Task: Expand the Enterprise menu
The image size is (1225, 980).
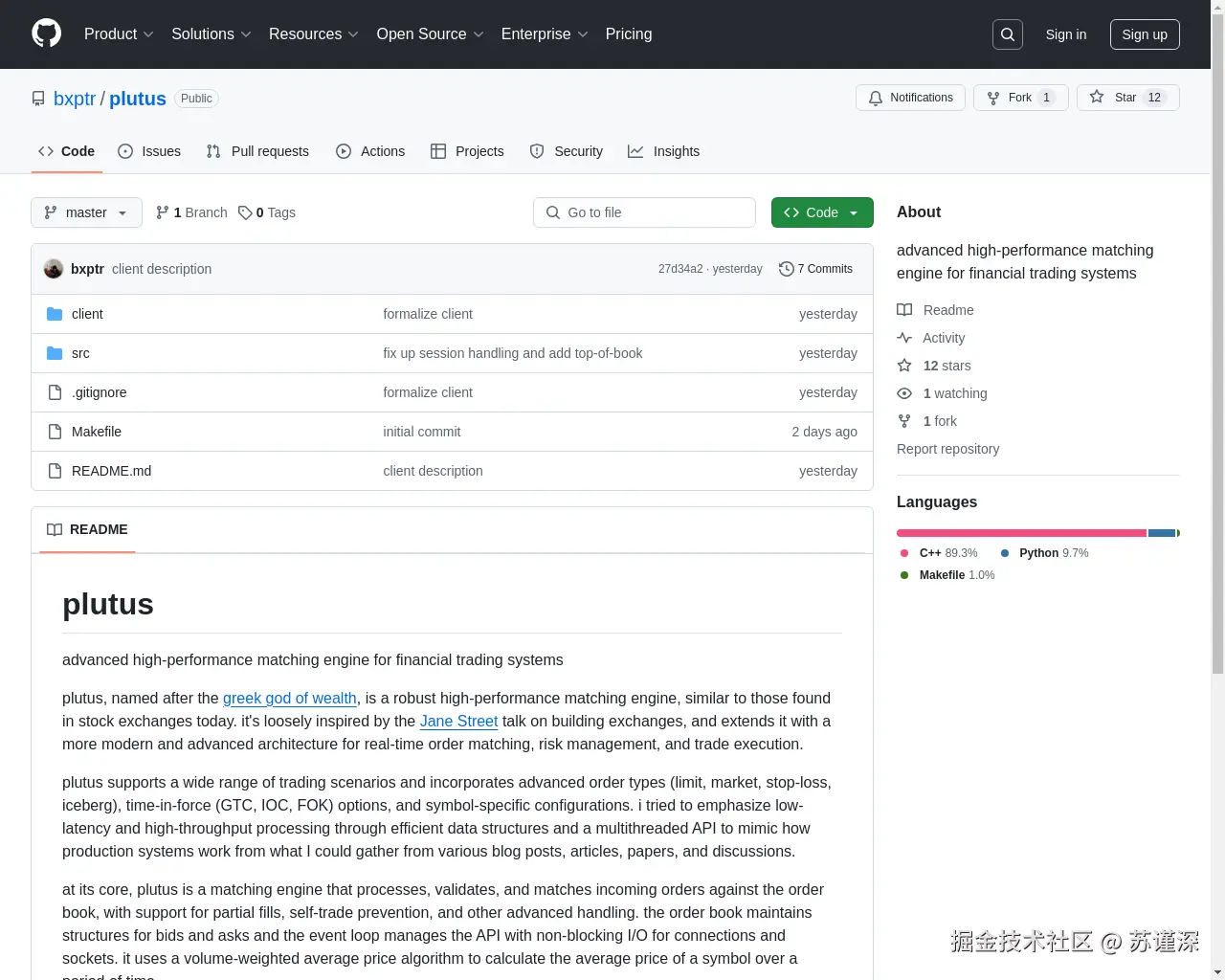Action: (545, 34)
